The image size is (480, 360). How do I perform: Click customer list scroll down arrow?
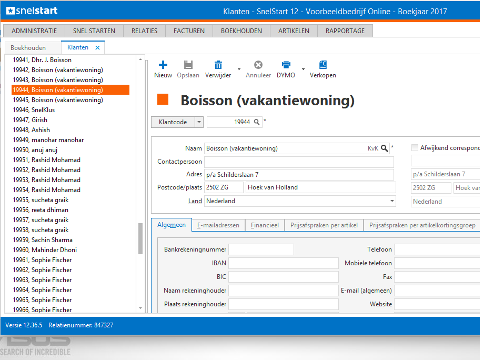(140, 308)
